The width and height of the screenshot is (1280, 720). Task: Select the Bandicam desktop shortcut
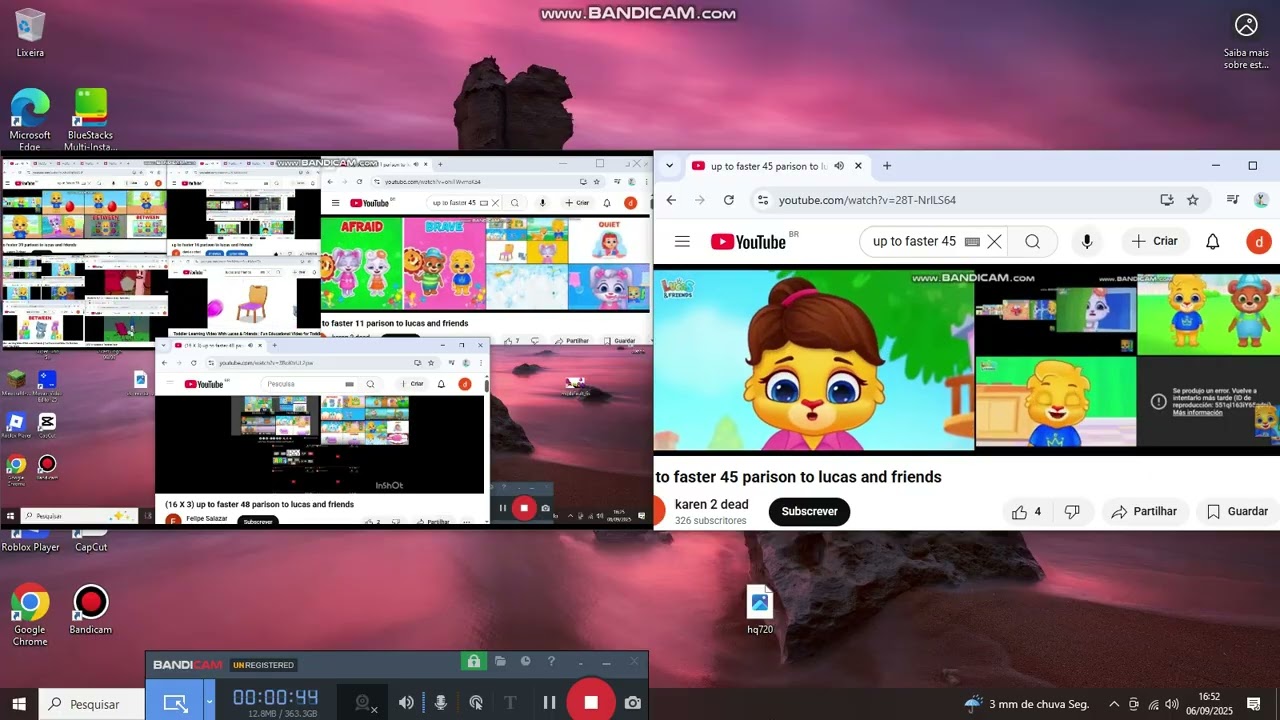pos(91,610)
